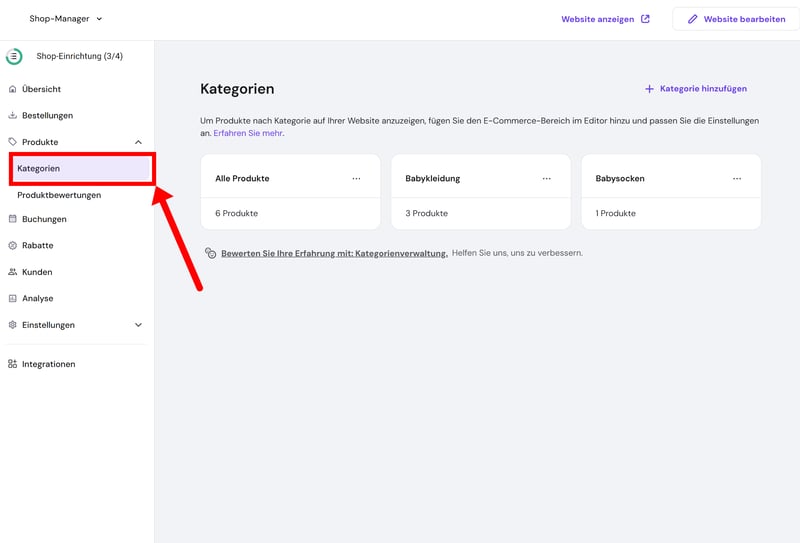Click the Bestellungen download icon
Image resolution: width=800 pixels, height=543 pixels.
tap(12, 116)
